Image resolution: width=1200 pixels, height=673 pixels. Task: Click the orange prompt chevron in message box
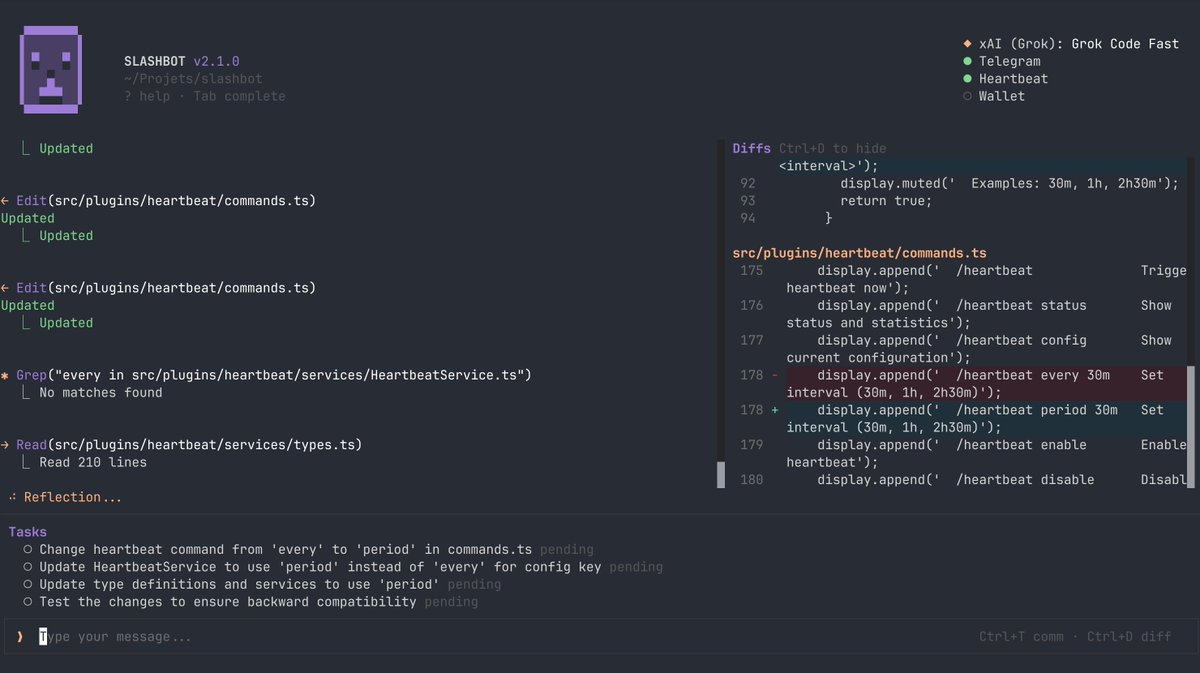(x=20, y=637)
